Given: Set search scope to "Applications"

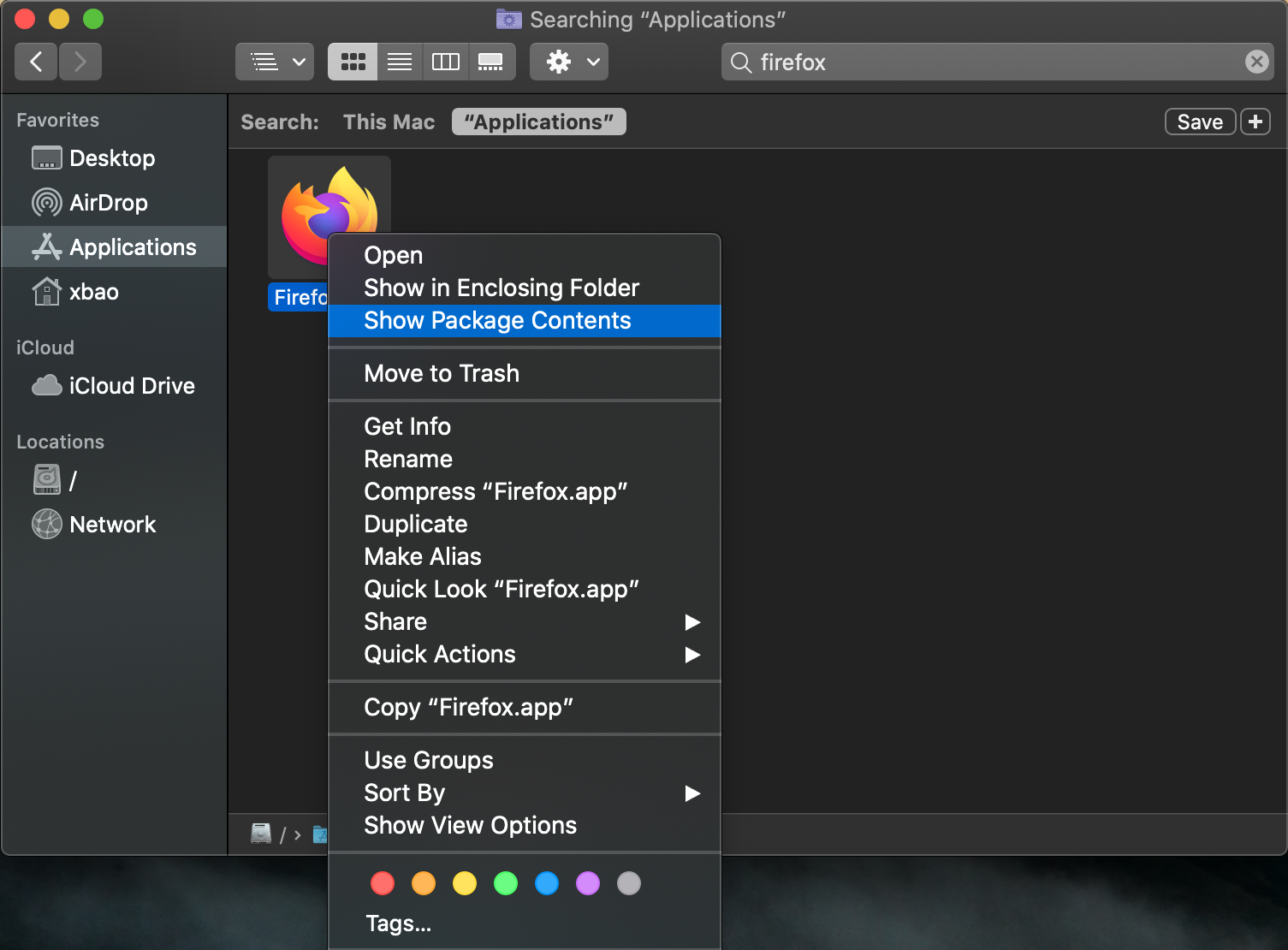Looking at the screenshot, I should click(x=538, y=122).
